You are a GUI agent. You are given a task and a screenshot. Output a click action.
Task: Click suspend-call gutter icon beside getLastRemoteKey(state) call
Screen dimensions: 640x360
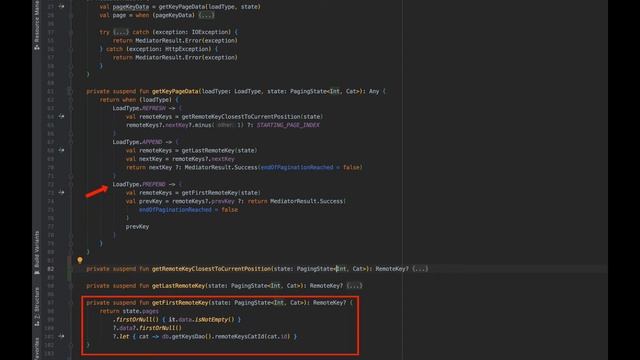pyautogui.click(x=61, y=150)
